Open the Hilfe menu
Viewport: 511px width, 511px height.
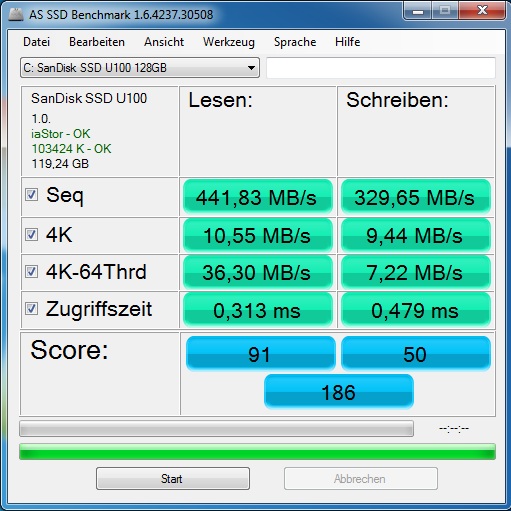(348, 42)
